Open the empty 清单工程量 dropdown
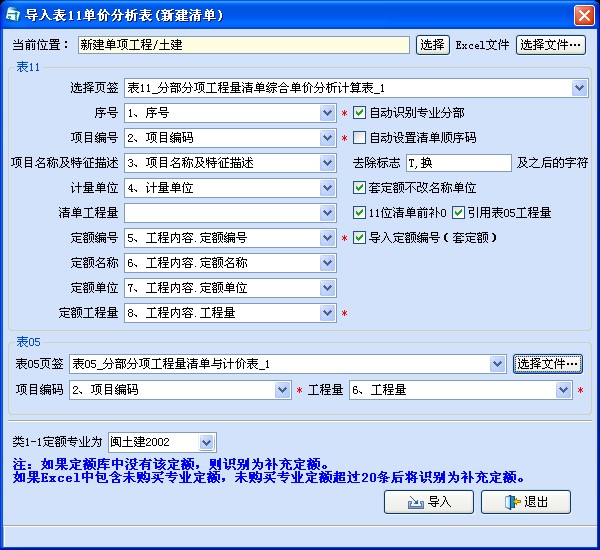Screen dimensions: 600x550 click(328, 213)
